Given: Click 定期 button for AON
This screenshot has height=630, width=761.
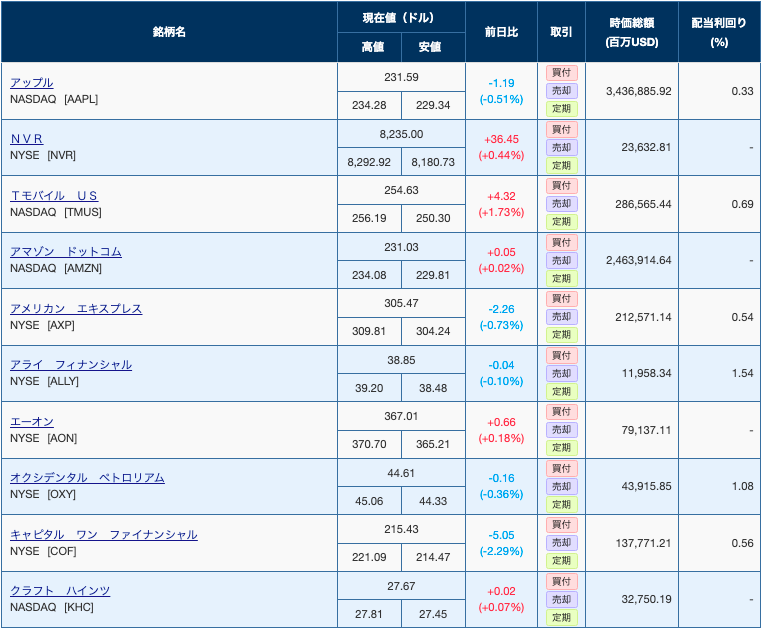Looking at the screenshot, I should [x=562, y=448].
